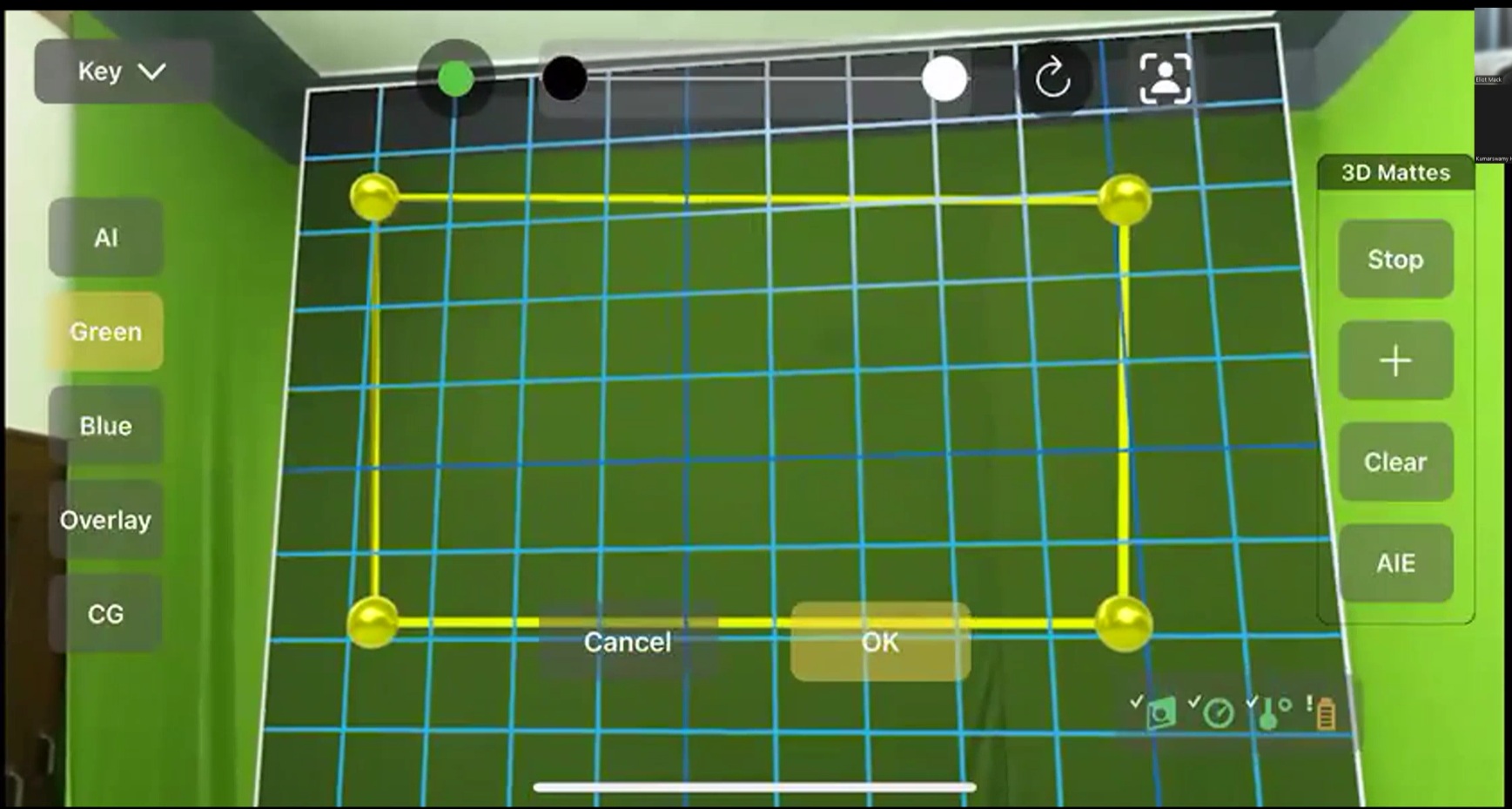Tap the person framing icon
This screenshot has width=1512, height=809.
tap(1165, 78)
